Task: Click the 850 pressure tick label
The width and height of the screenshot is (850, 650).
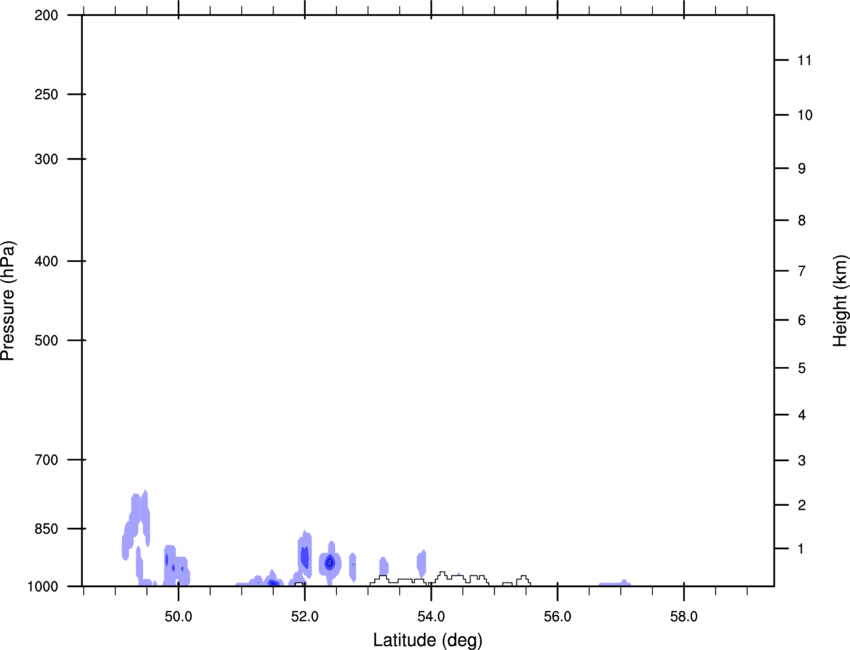Action: coord(46,529)
